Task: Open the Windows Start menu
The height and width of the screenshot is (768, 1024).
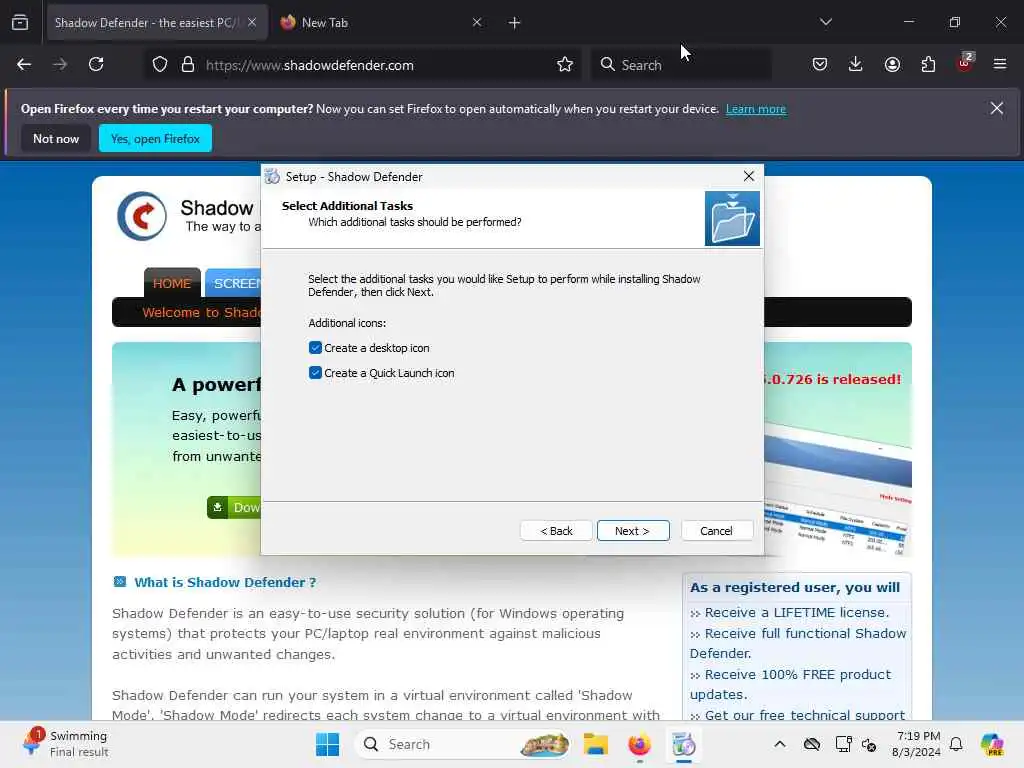Action: [x=327, y=744]
